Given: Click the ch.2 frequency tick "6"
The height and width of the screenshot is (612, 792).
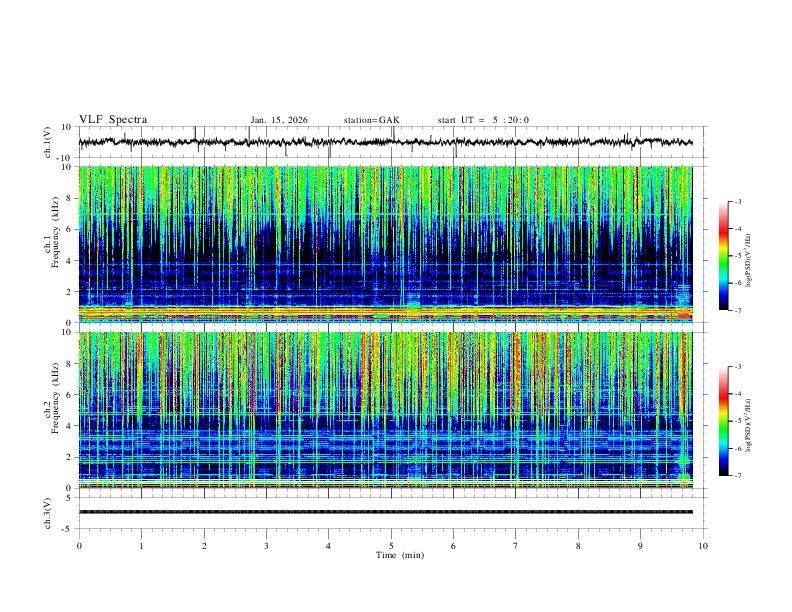Looking at the screenshot, I should (x=70, y=395).
